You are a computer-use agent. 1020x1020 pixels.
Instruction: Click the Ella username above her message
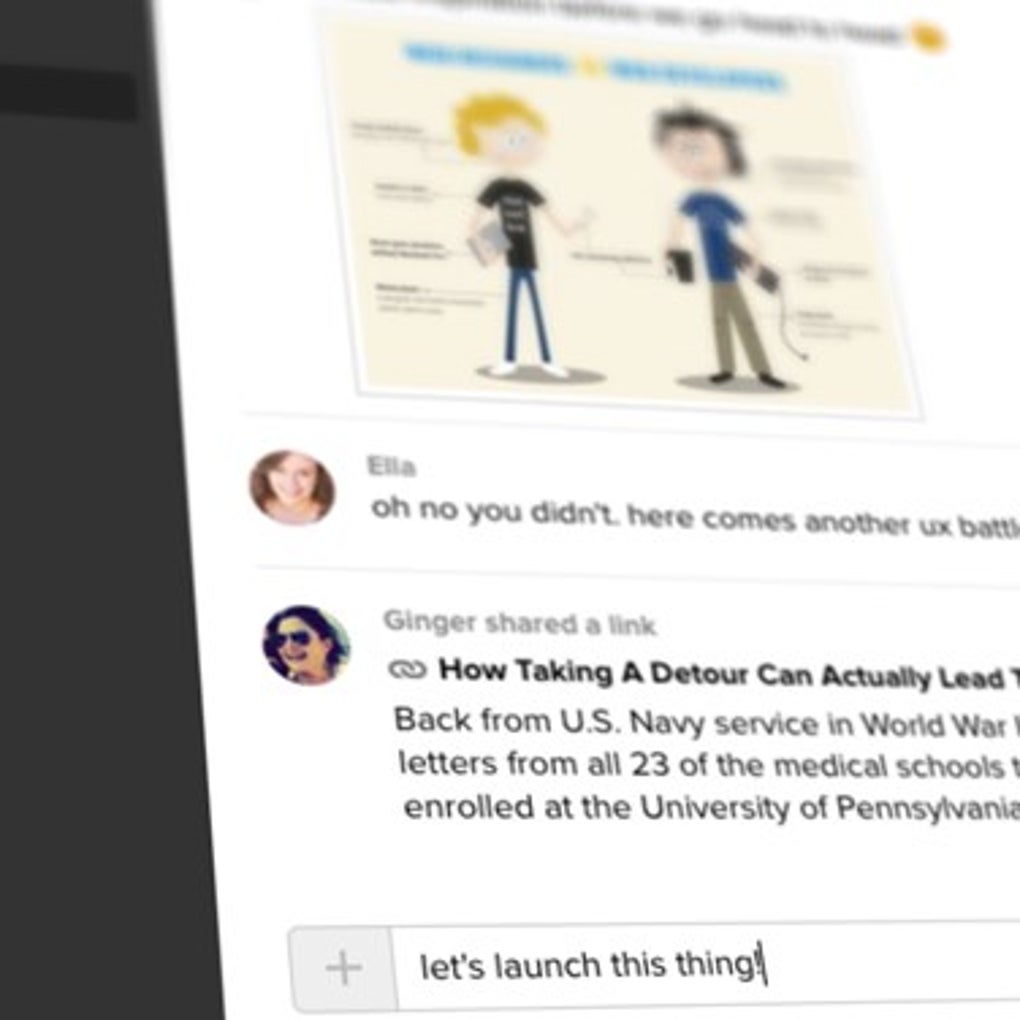(x=391, y=466)
